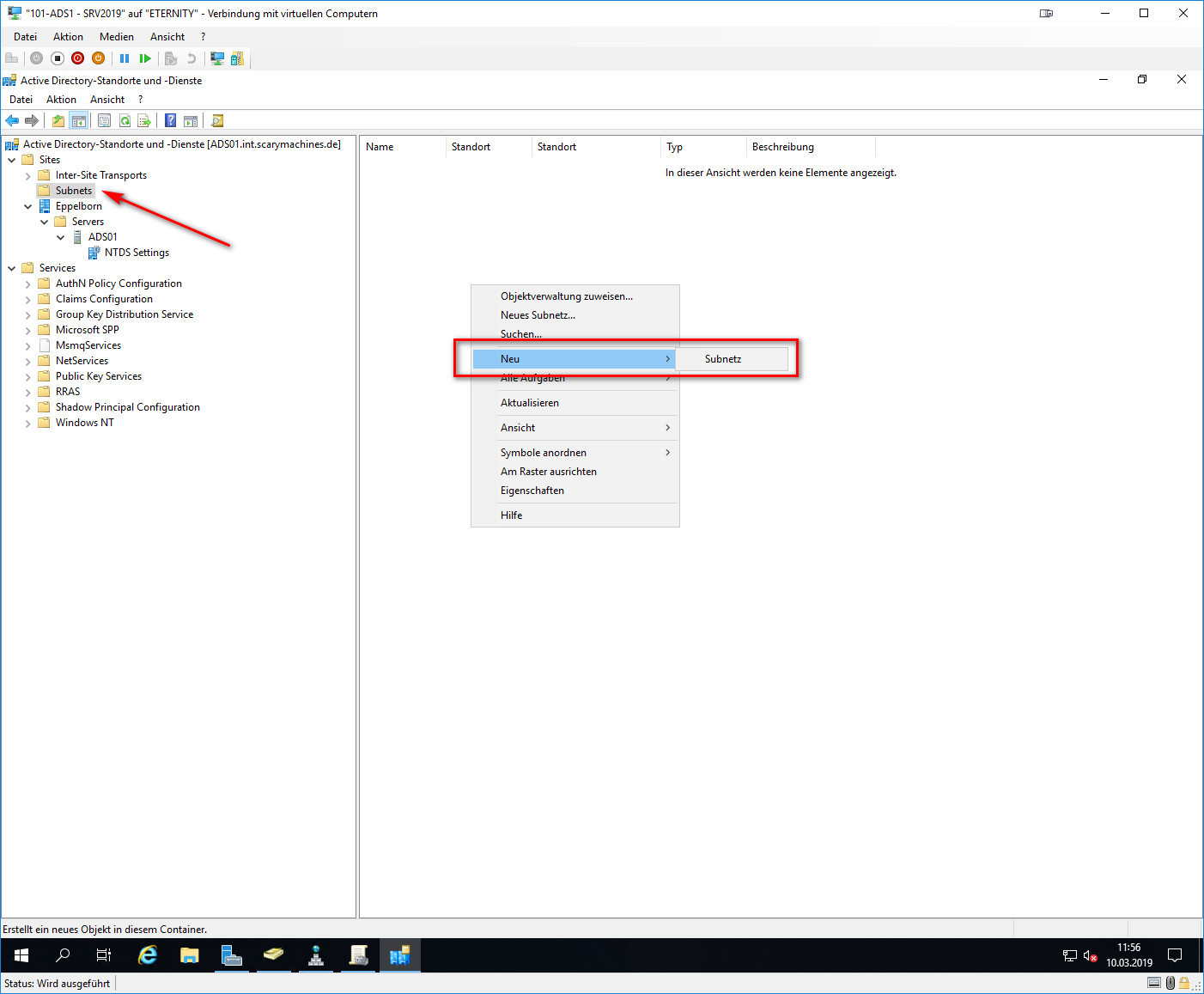
Task: Click the export list toolbar icon
Action: (x=144, y=121)
